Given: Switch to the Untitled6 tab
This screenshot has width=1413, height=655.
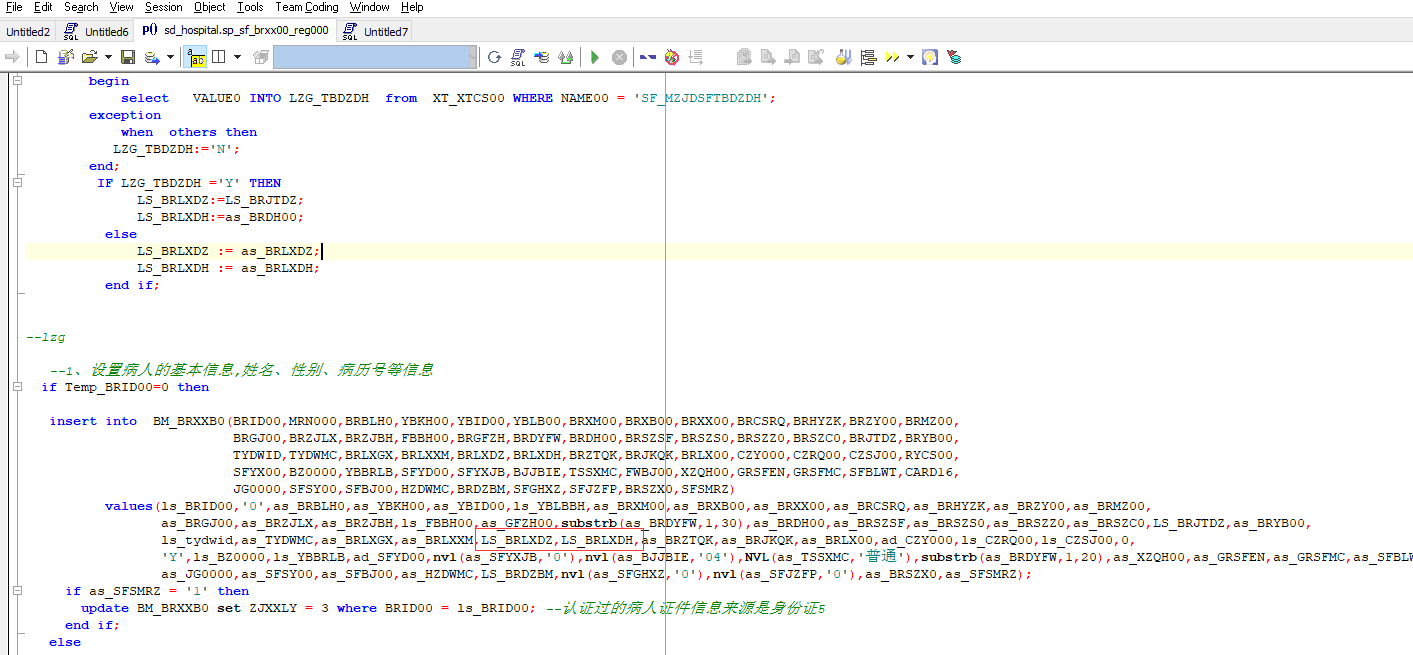Looking at the screenshot, I should 96,32.
